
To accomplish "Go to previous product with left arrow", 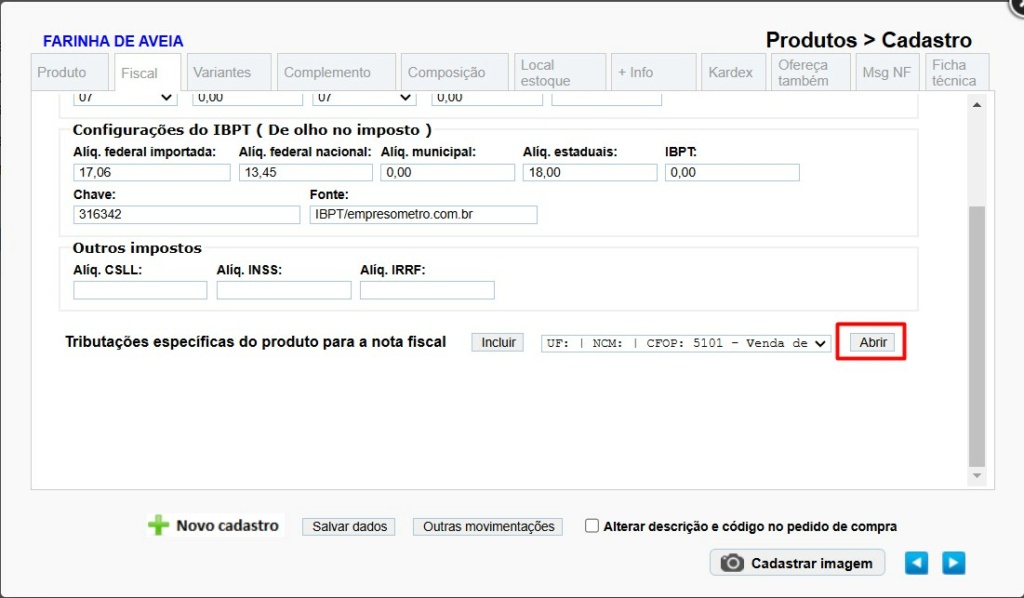I will [x=916, y=563].
